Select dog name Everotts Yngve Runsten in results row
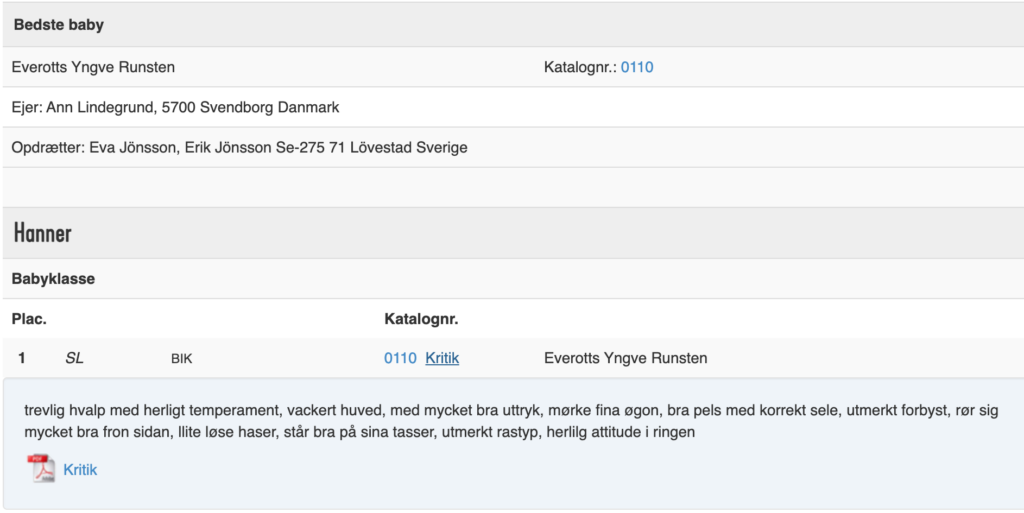This screenshot has height=513, width=1024. pyautogui.click(x=625, y=358)
